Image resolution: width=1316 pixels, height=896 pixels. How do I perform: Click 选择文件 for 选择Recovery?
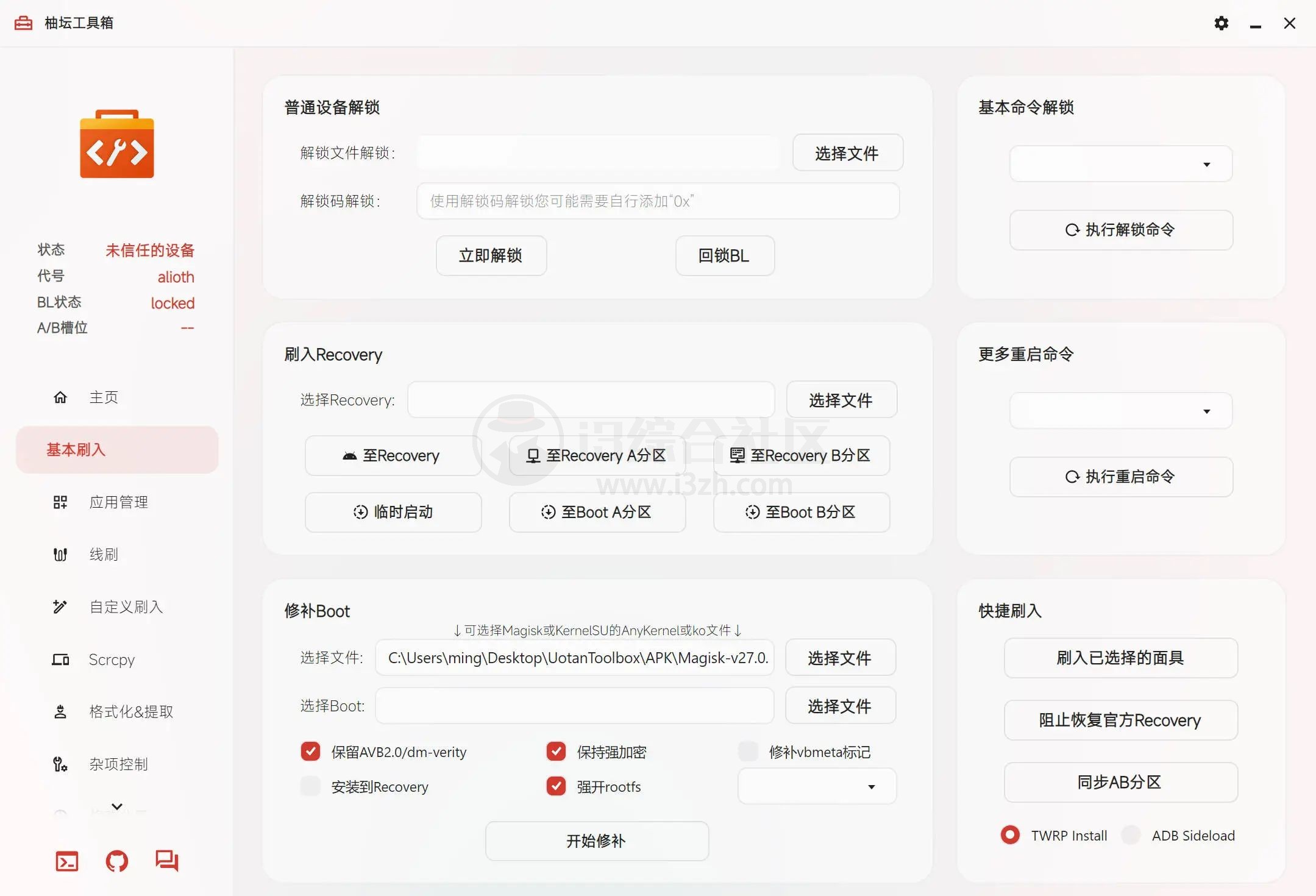(x=842, y=400)
